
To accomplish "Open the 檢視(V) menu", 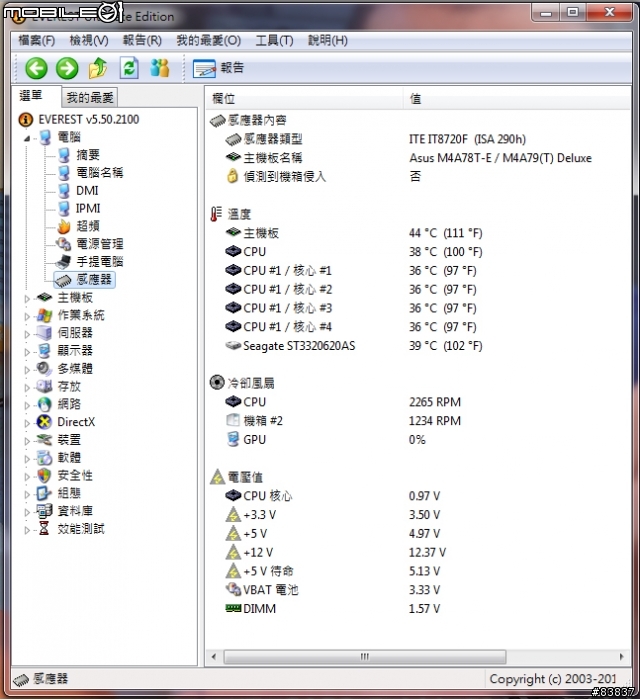I will (89, 41).
